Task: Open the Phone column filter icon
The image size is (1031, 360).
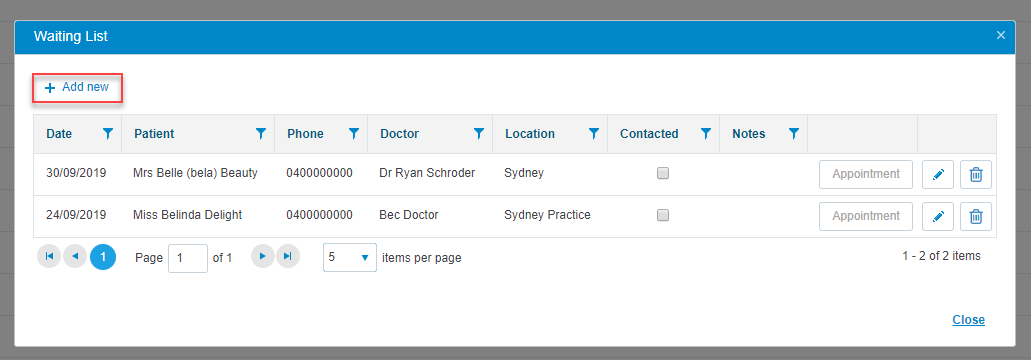Action: tap(354, 133)
